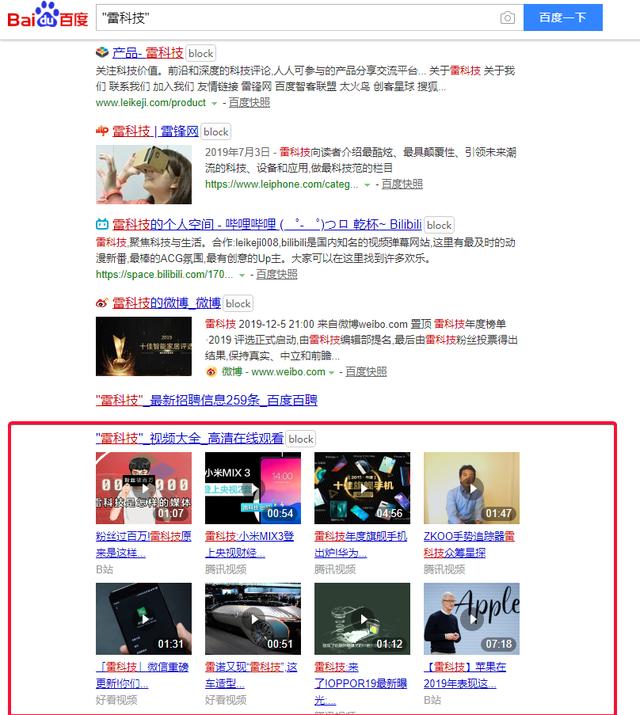Play the 01:12 OPPO video

[x=362, y=619]
